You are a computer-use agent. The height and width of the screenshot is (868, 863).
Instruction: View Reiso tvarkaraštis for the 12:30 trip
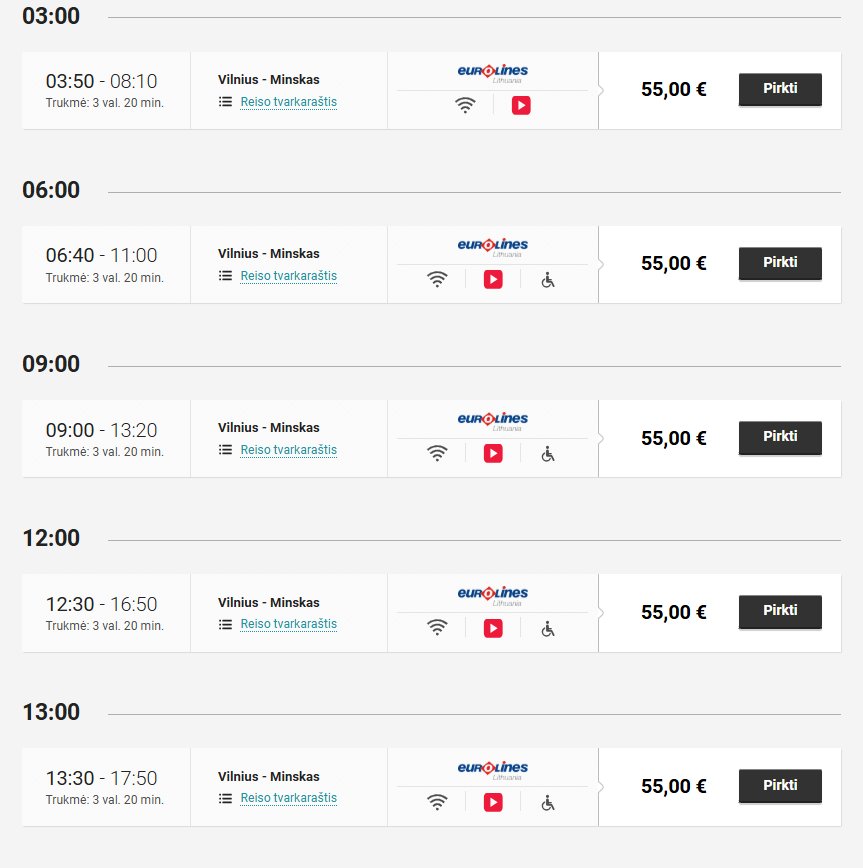pyautogui.click(x=288, y=624)
